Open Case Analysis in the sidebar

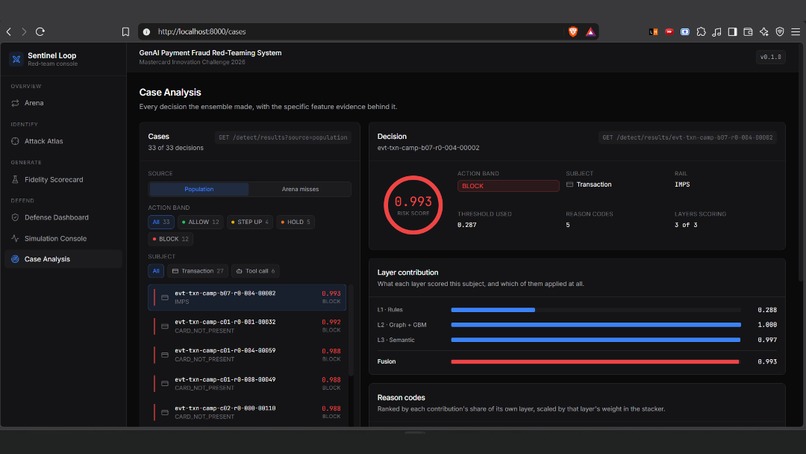coord(63,259)
